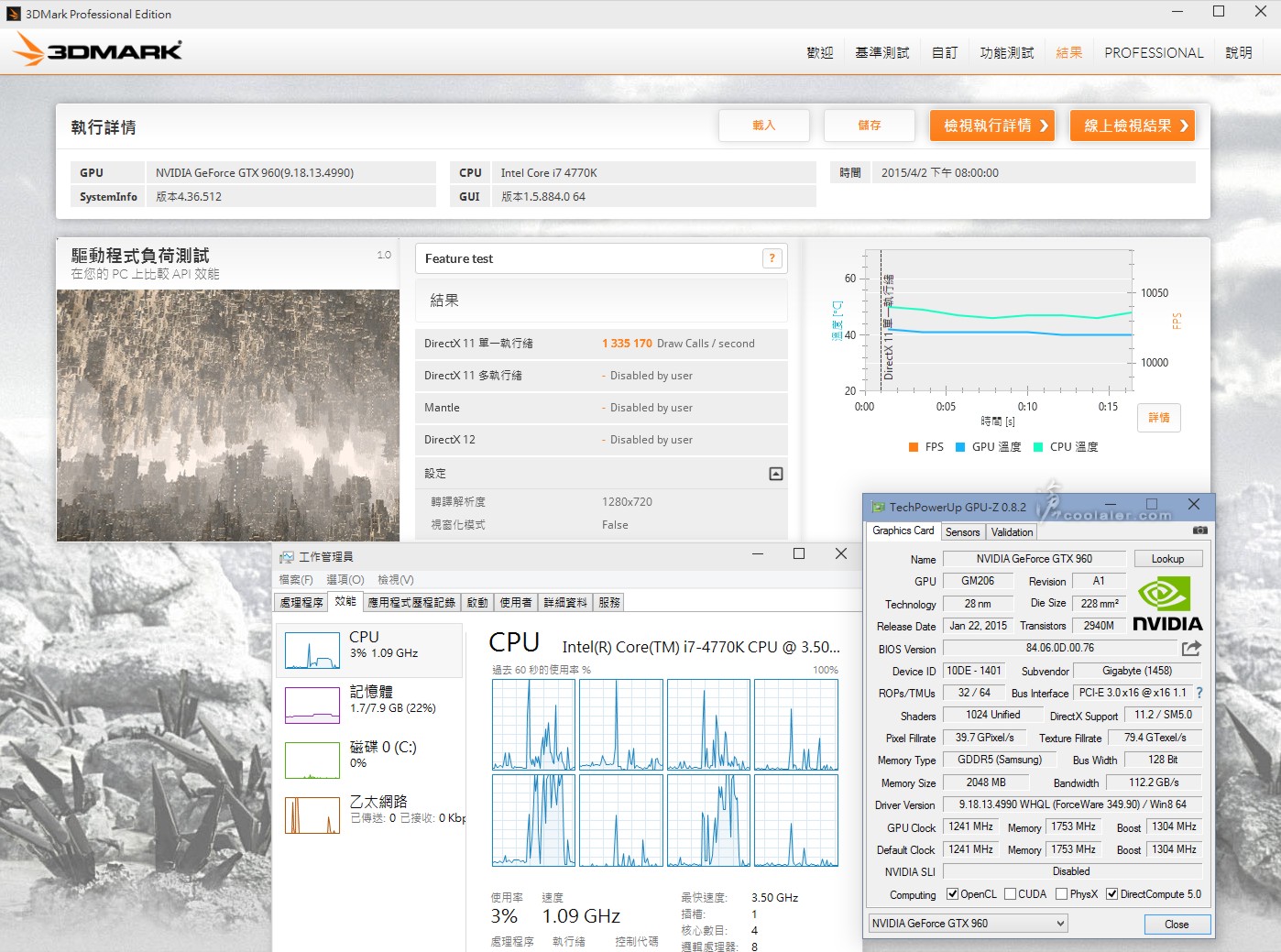Click the DirectX 11 單一執行緒 result row
The image size is (1281, 952).
point(601,344)
